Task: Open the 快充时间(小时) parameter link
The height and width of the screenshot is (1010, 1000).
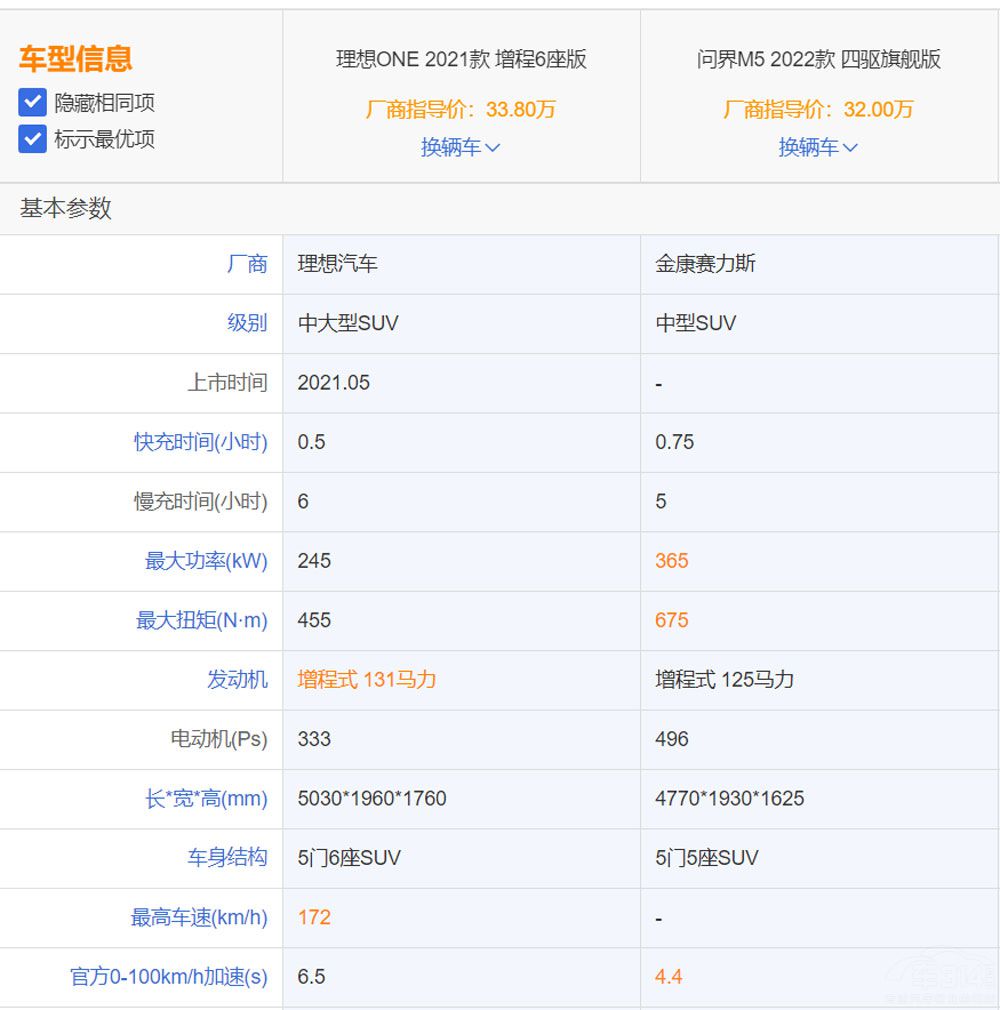Action: [201, 442]
